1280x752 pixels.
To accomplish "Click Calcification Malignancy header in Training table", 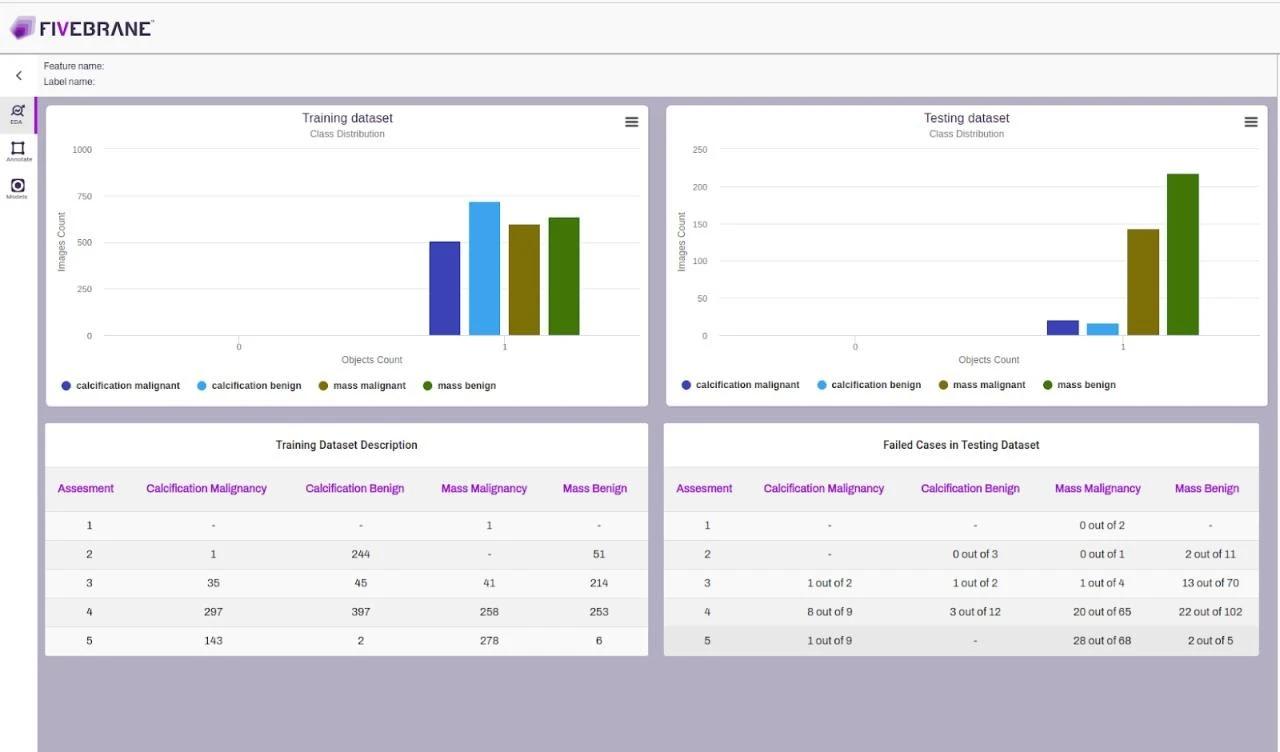I will 206,489.
